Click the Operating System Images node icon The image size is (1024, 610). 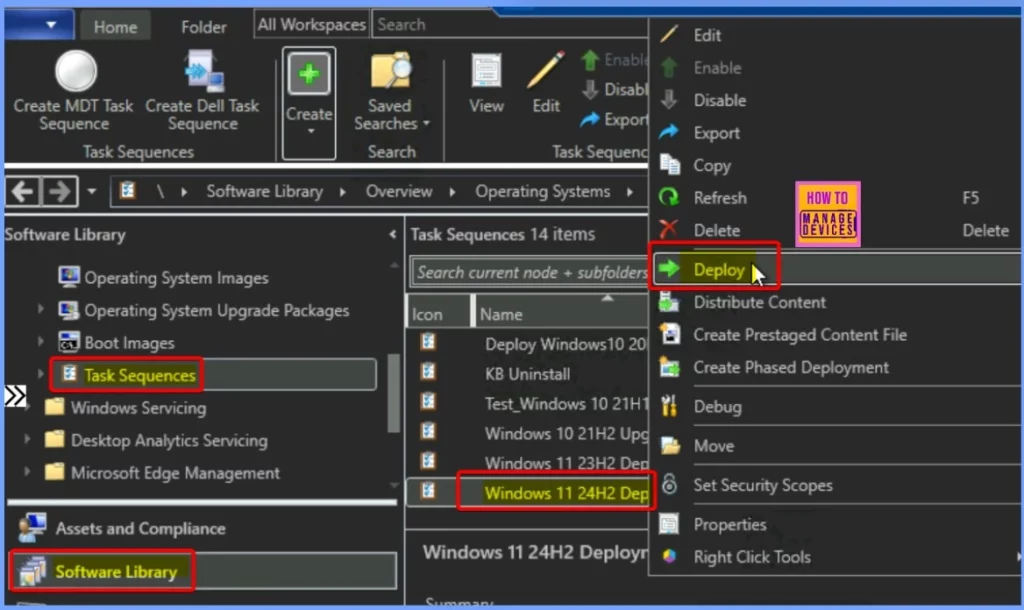69,277
